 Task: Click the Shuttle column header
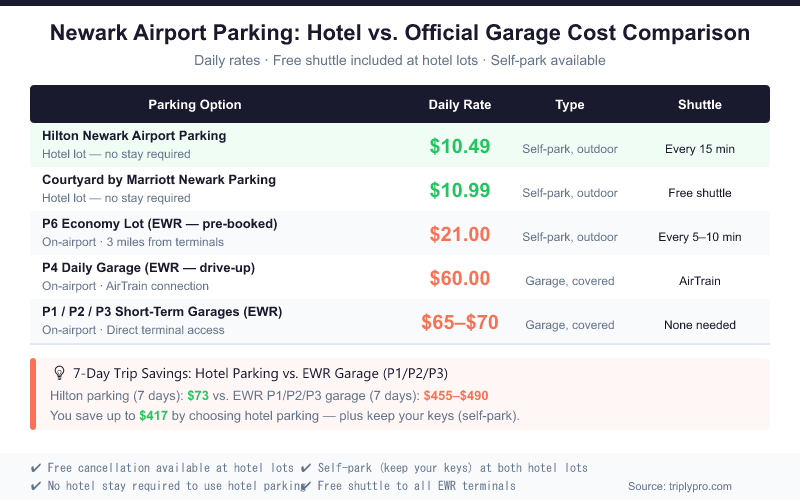[x=699, y=104]
